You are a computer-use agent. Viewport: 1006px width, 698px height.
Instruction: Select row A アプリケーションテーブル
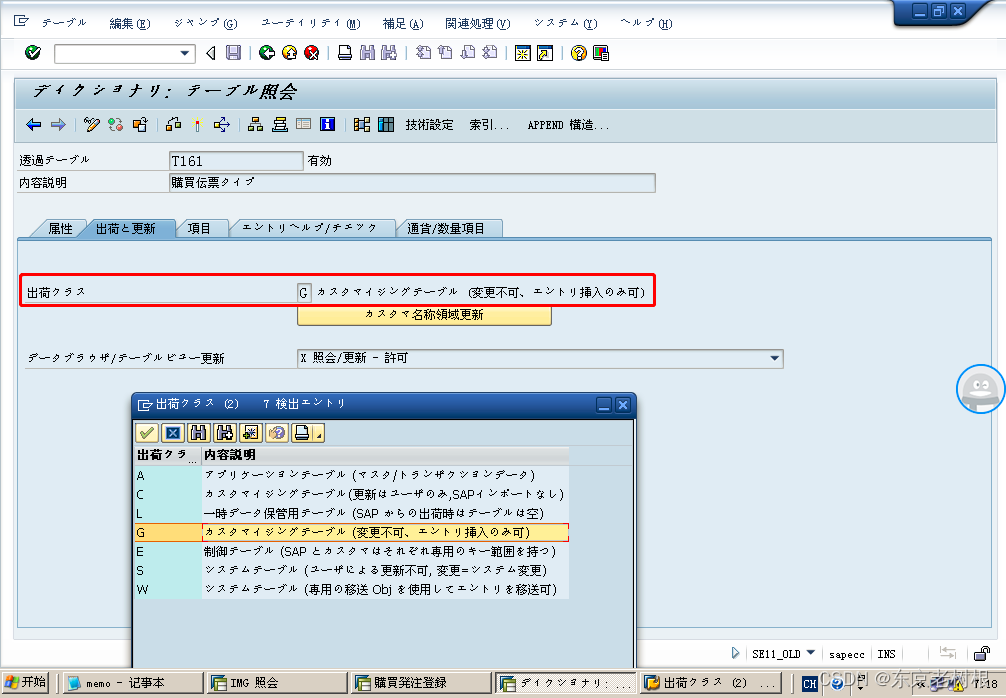tap(352, 475)
